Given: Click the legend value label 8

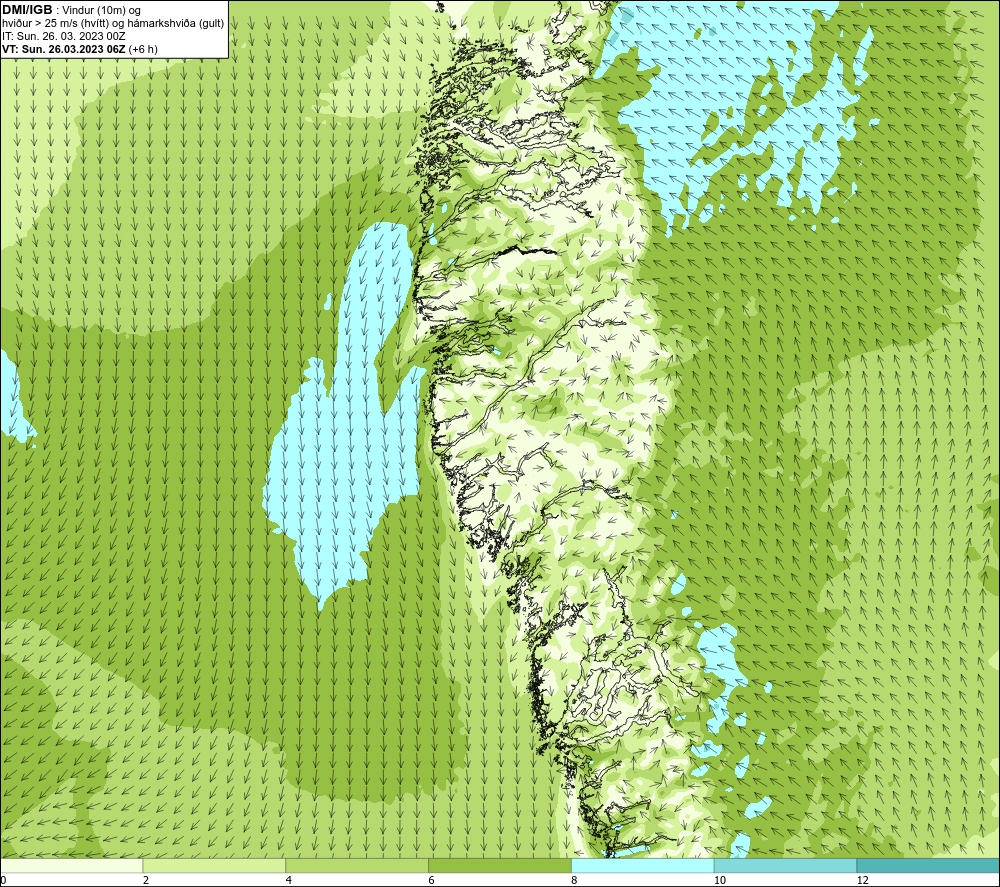Looking at the screenshot, I should click(575, 881).
